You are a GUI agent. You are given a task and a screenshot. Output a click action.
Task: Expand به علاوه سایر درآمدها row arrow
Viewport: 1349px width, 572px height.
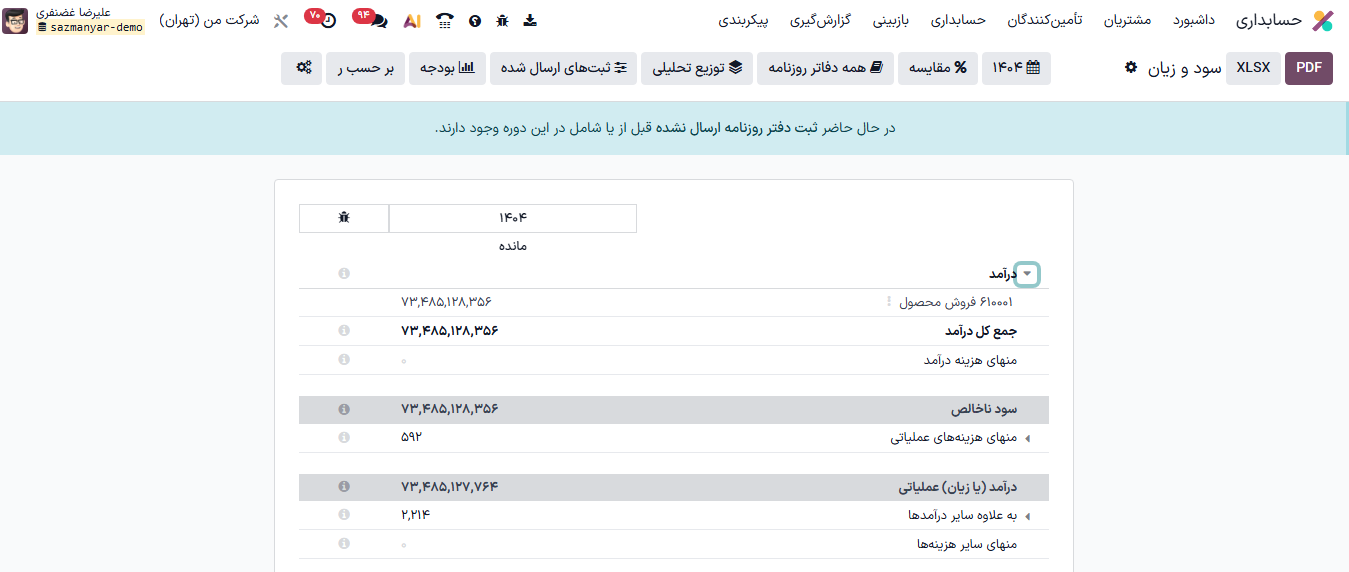click(x=1027, y=516)
